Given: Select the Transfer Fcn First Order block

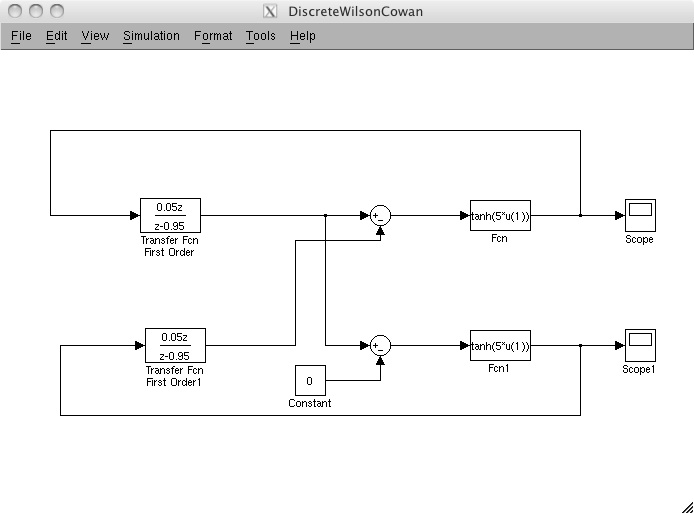Looking at the screenshot, I should pyautogui.click(x=170, y=215).
